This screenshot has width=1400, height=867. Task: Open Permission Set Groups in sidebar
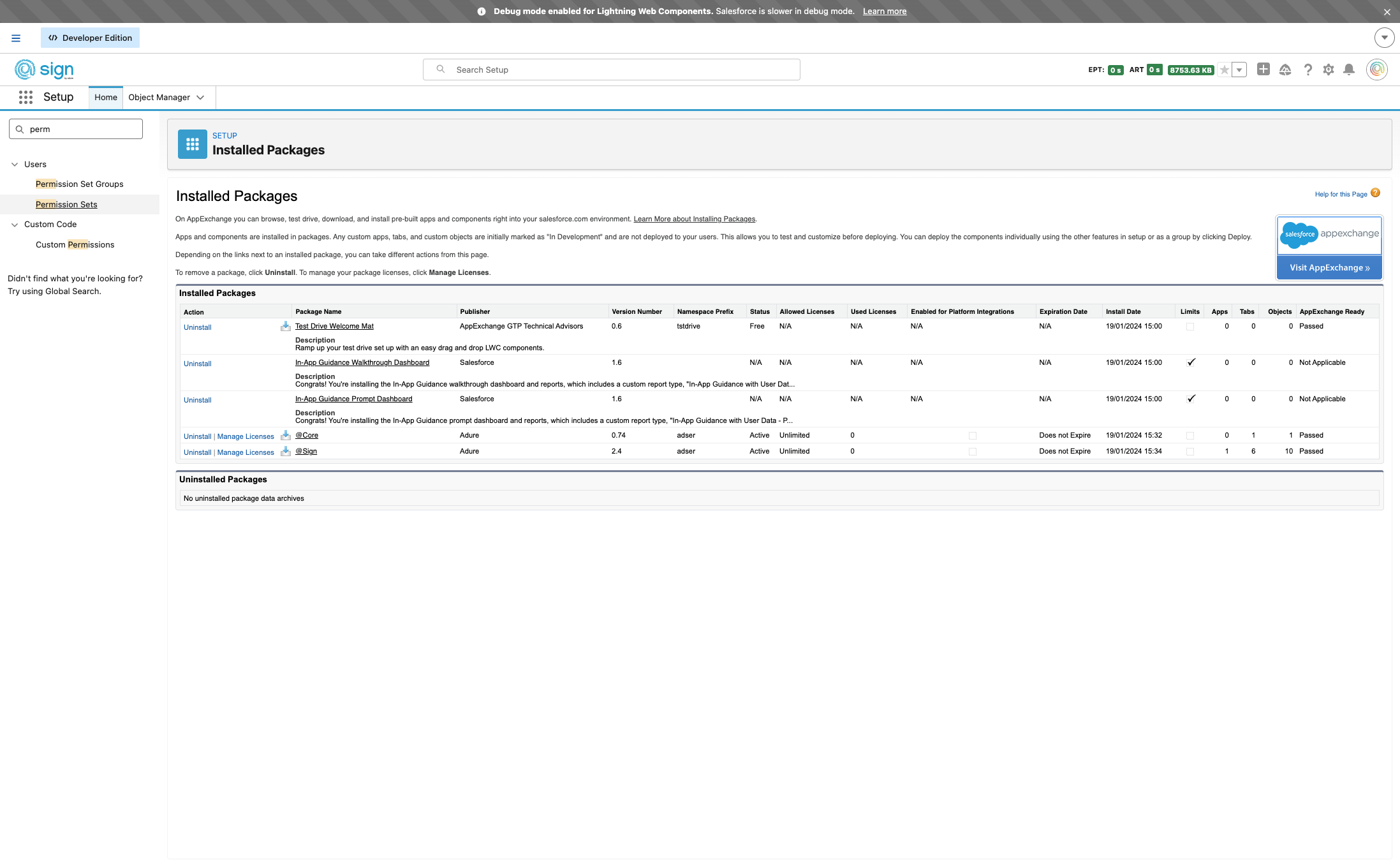pos(79,184)
